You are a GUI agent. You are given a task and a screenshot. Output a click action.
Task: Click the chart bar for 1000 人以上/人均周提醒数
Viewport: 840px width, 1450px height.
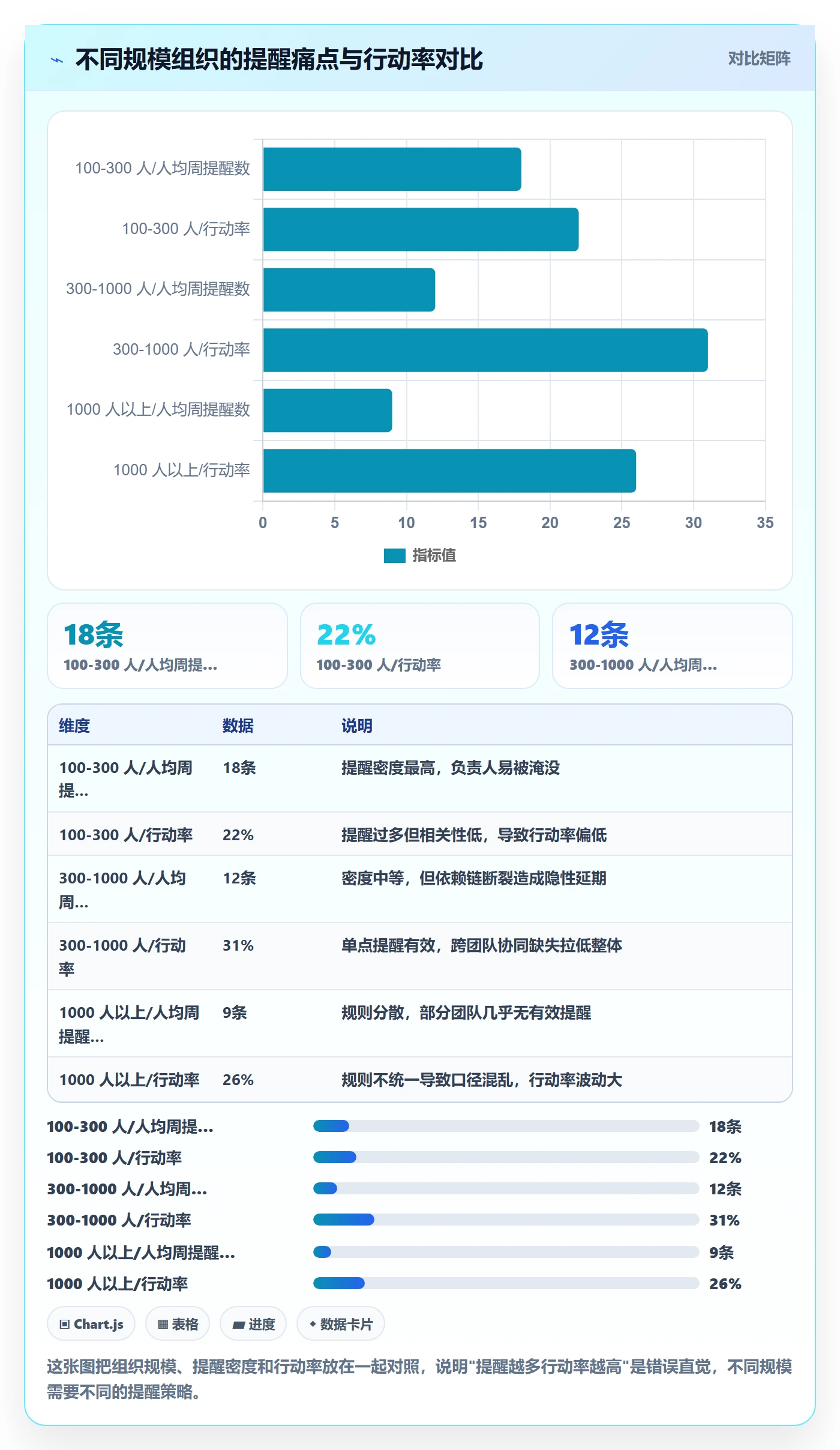(x=328, y=411)
